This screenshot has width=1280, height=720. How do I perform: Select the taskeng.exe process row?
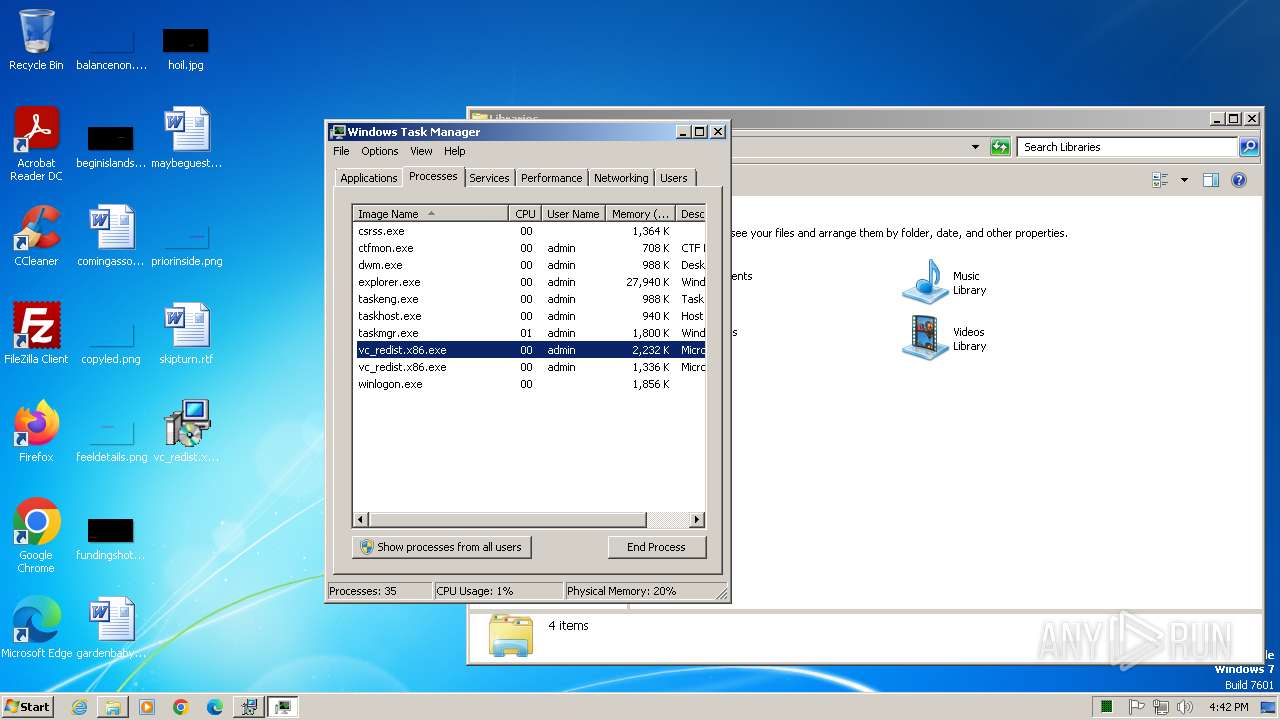(x=530, y=299)
